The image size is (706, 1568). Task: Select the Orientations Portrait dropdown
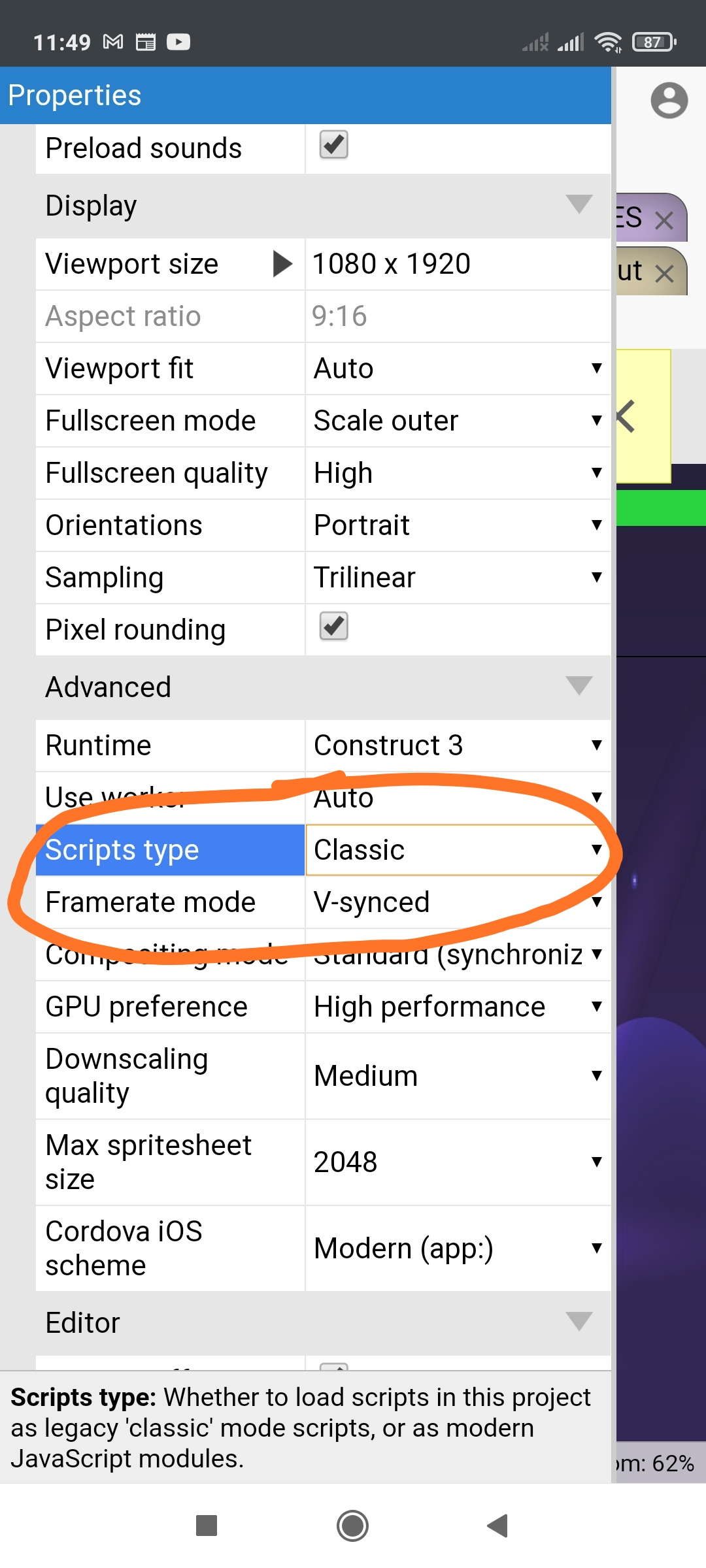tap(458, 525)
